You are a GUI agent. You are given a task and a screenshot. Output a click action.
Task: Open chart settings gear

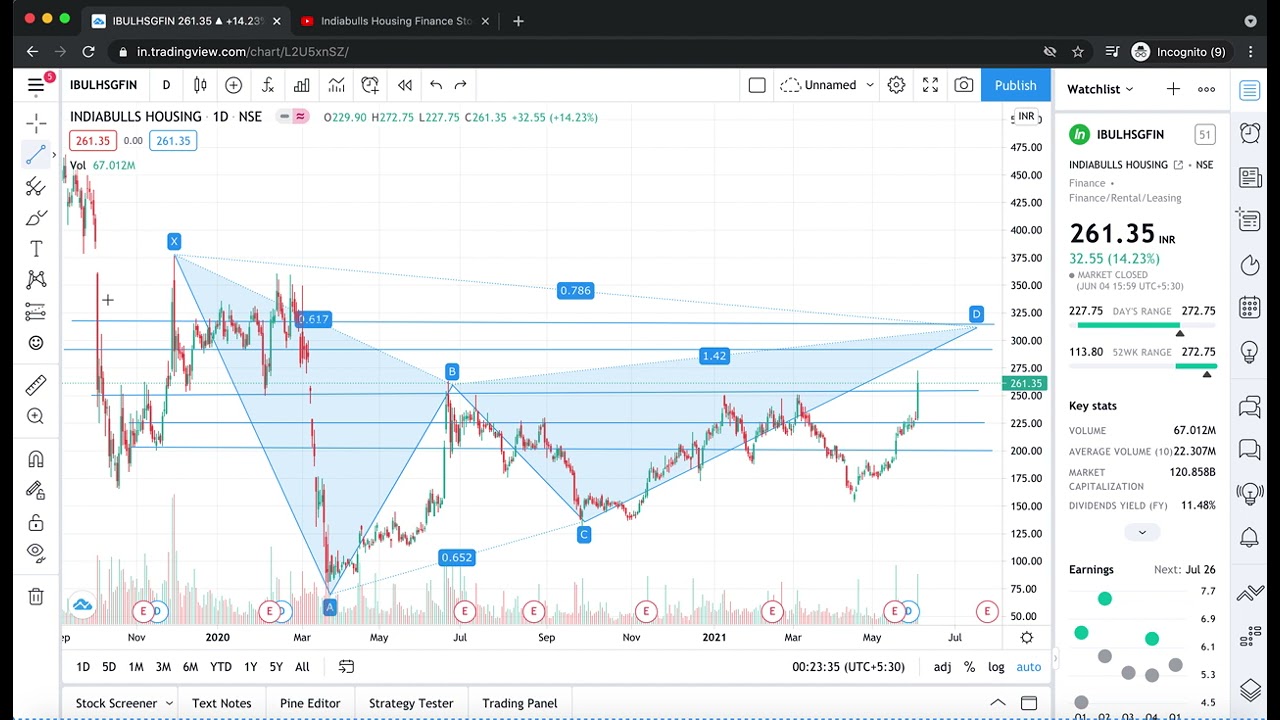896,85
